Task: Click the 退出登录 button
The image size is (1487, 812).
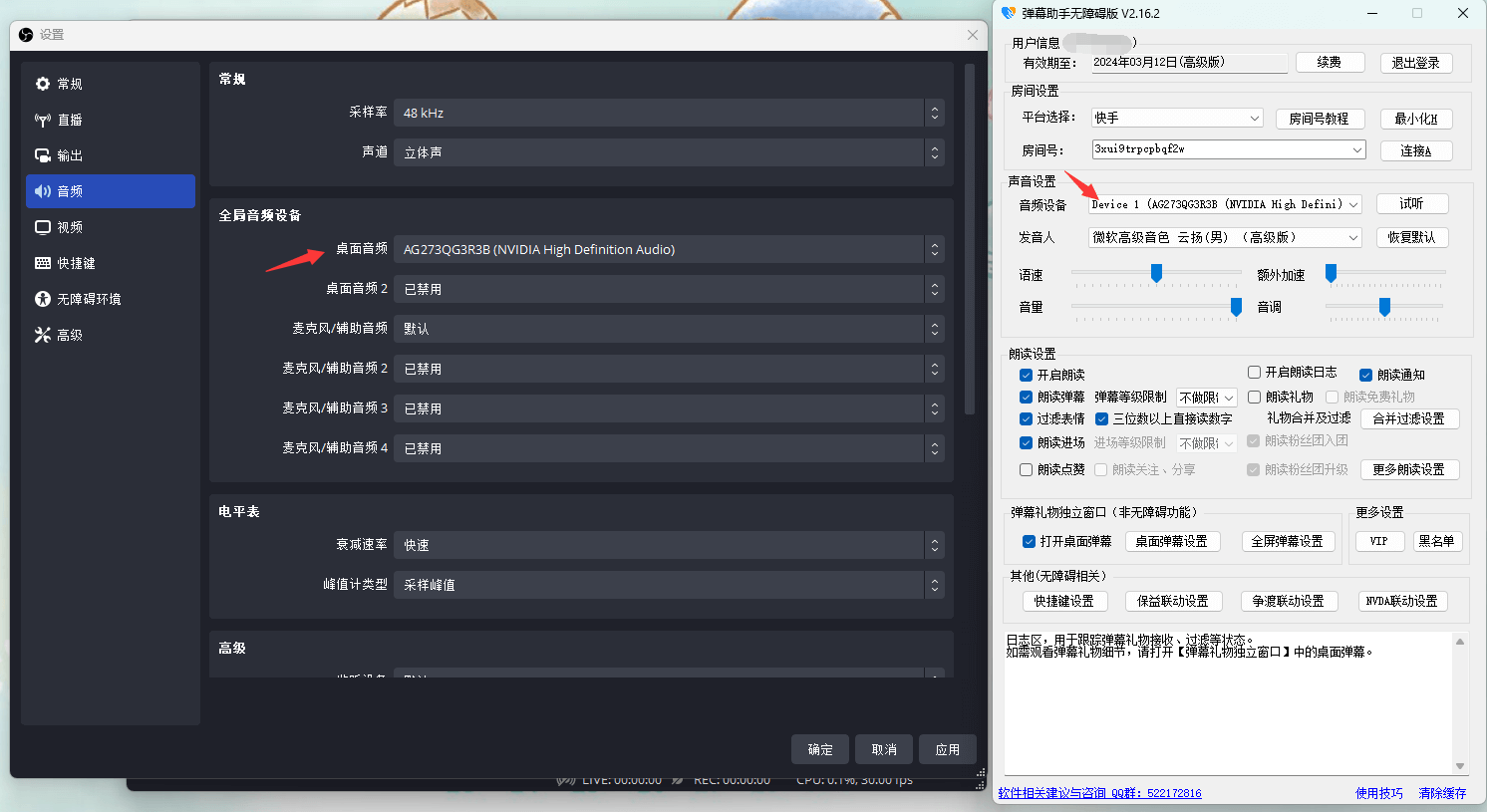Action: [x=1416, y=63]
